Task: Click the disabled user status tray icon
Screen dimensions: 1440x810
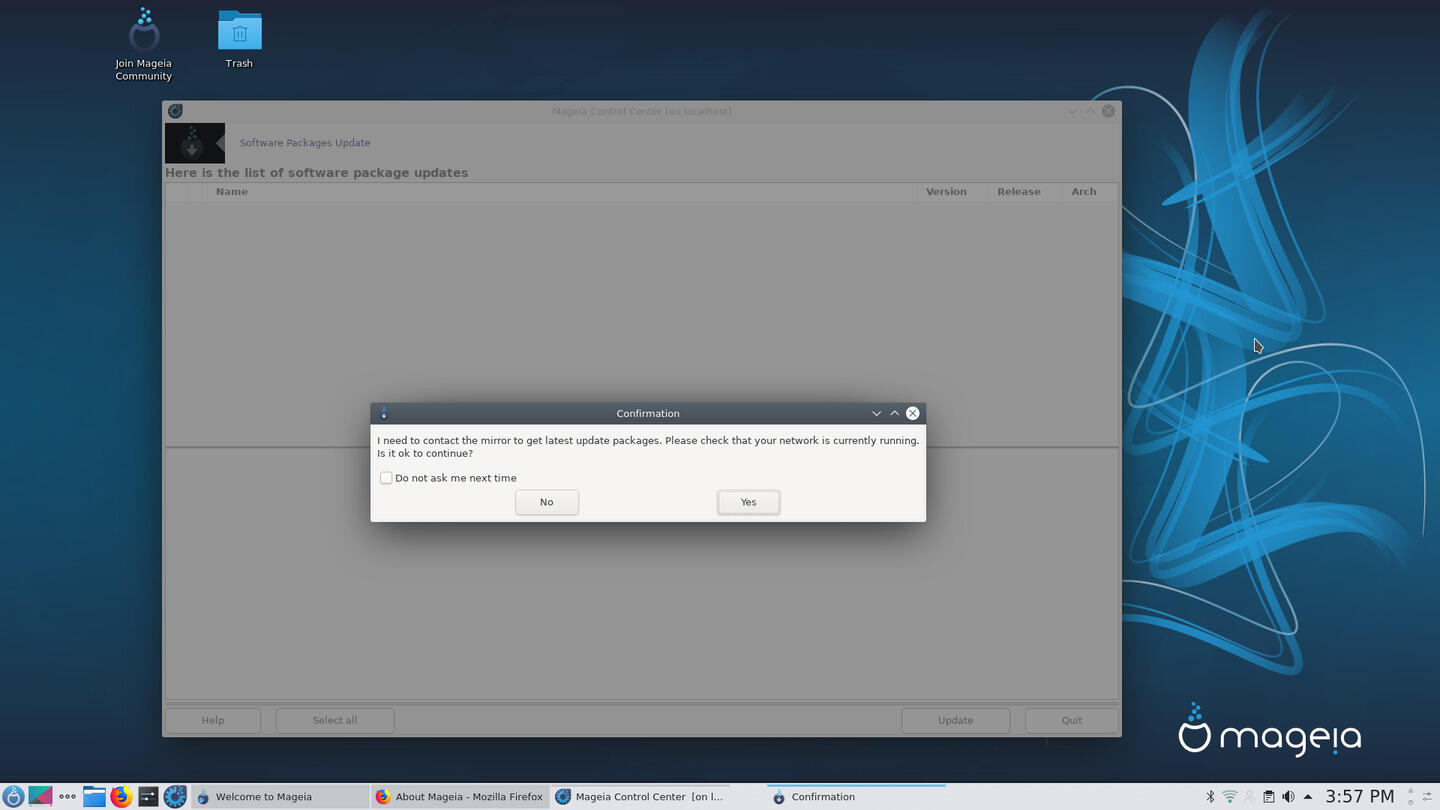Action: pyautogui.click(x=1249, y=797)
